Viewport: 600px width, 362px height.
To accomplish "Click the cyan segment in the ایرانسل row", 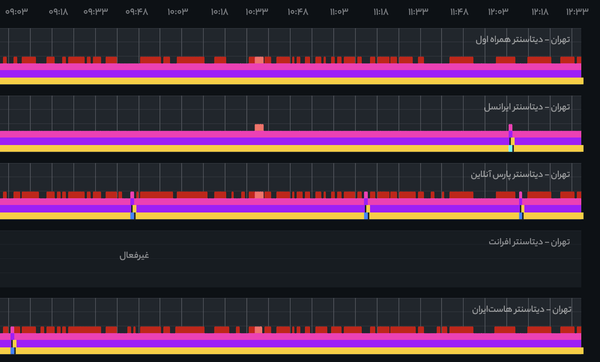I will point(510,148).
